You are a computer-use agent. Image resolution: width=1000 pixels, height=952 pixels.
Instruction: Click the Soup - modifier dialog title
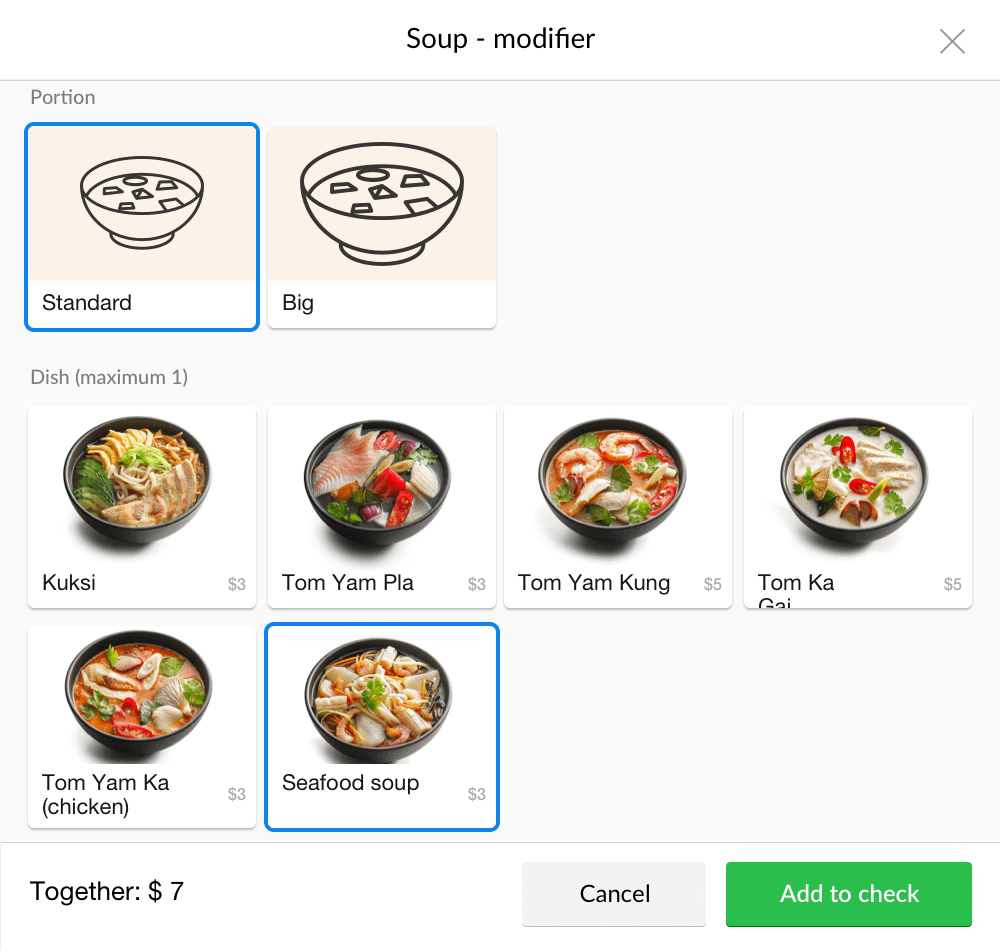click(x=500, y=40)
